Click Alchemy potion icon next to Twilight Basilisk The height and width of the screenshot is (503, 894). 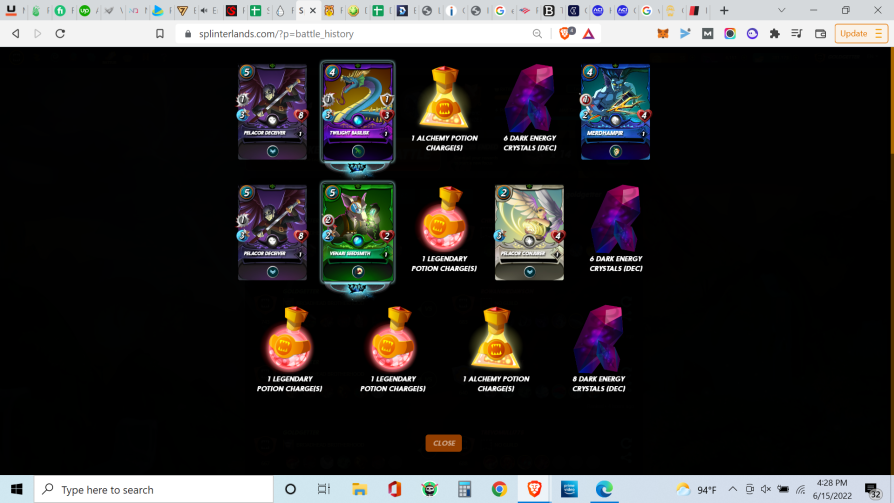[x=444, y=98]
